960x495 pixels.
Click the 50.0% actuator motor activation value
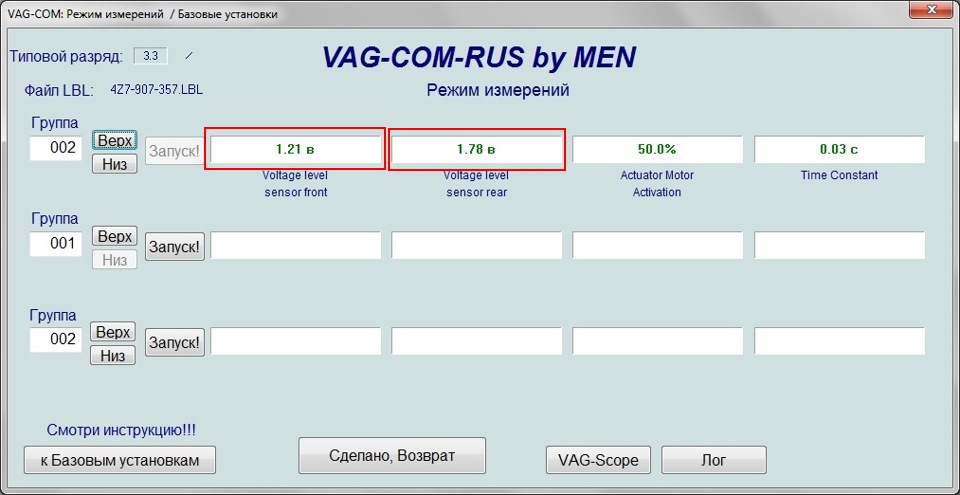[x=658, y=149]
